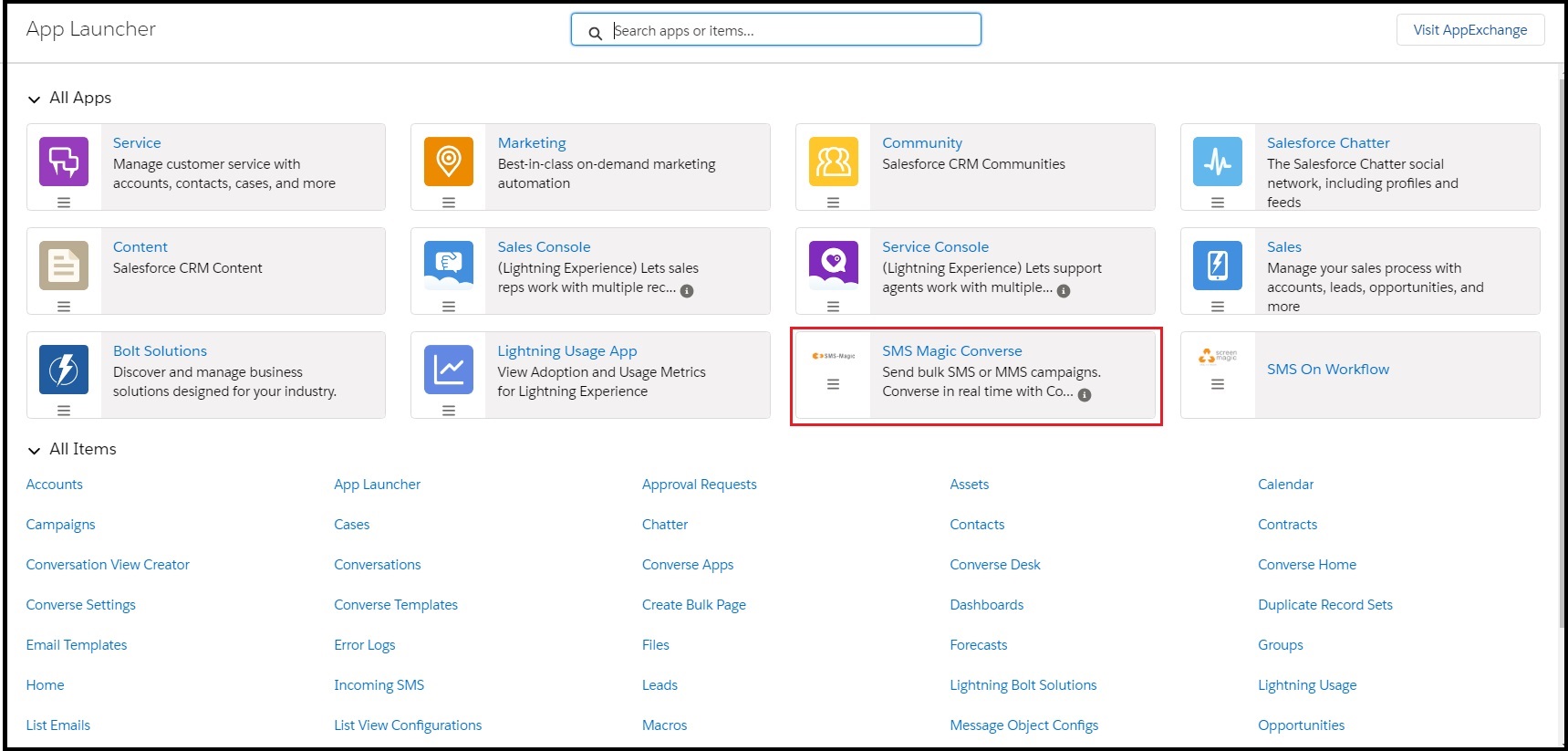Open the Duplicate Record Sets item

[x=1325, y=605]
